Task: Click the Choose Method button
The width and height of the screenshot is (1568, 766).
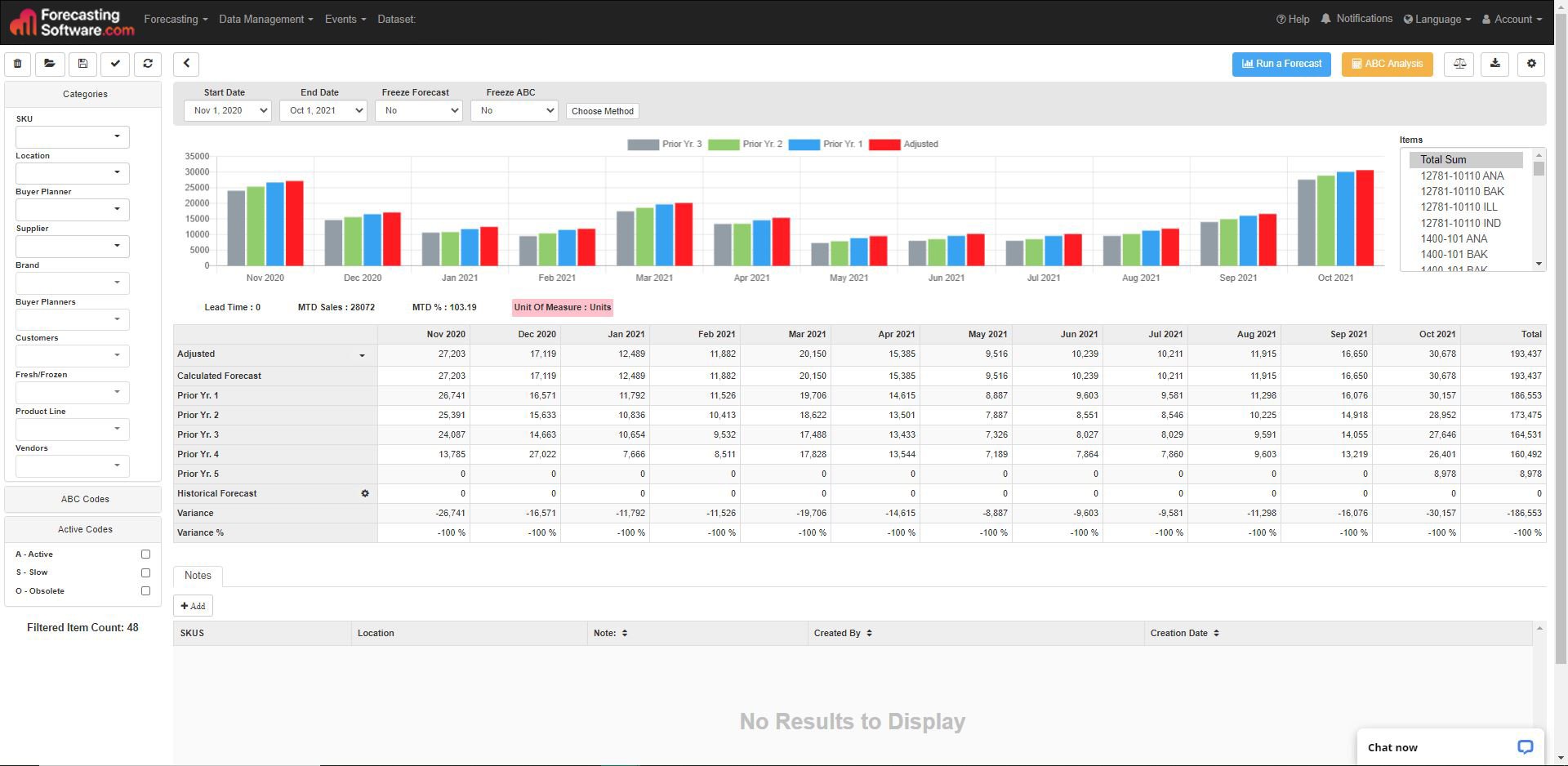Action: (x=603, y=111)
